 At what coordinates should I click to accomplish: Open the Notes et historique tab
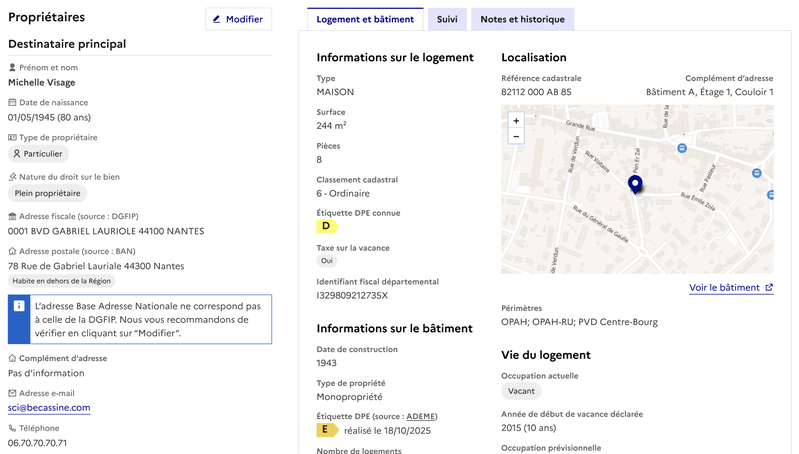(x=522, y=19)
